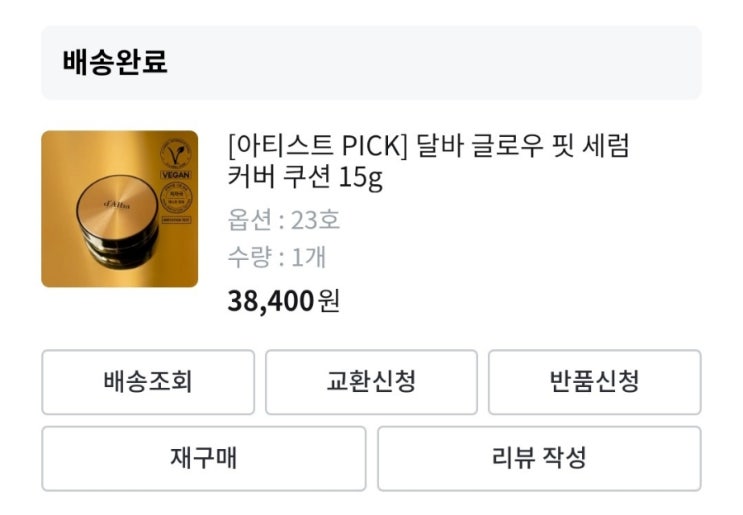Click the 옵션 : 23호 option text
This screenshot has height=515, width=743.
point(284,219)
